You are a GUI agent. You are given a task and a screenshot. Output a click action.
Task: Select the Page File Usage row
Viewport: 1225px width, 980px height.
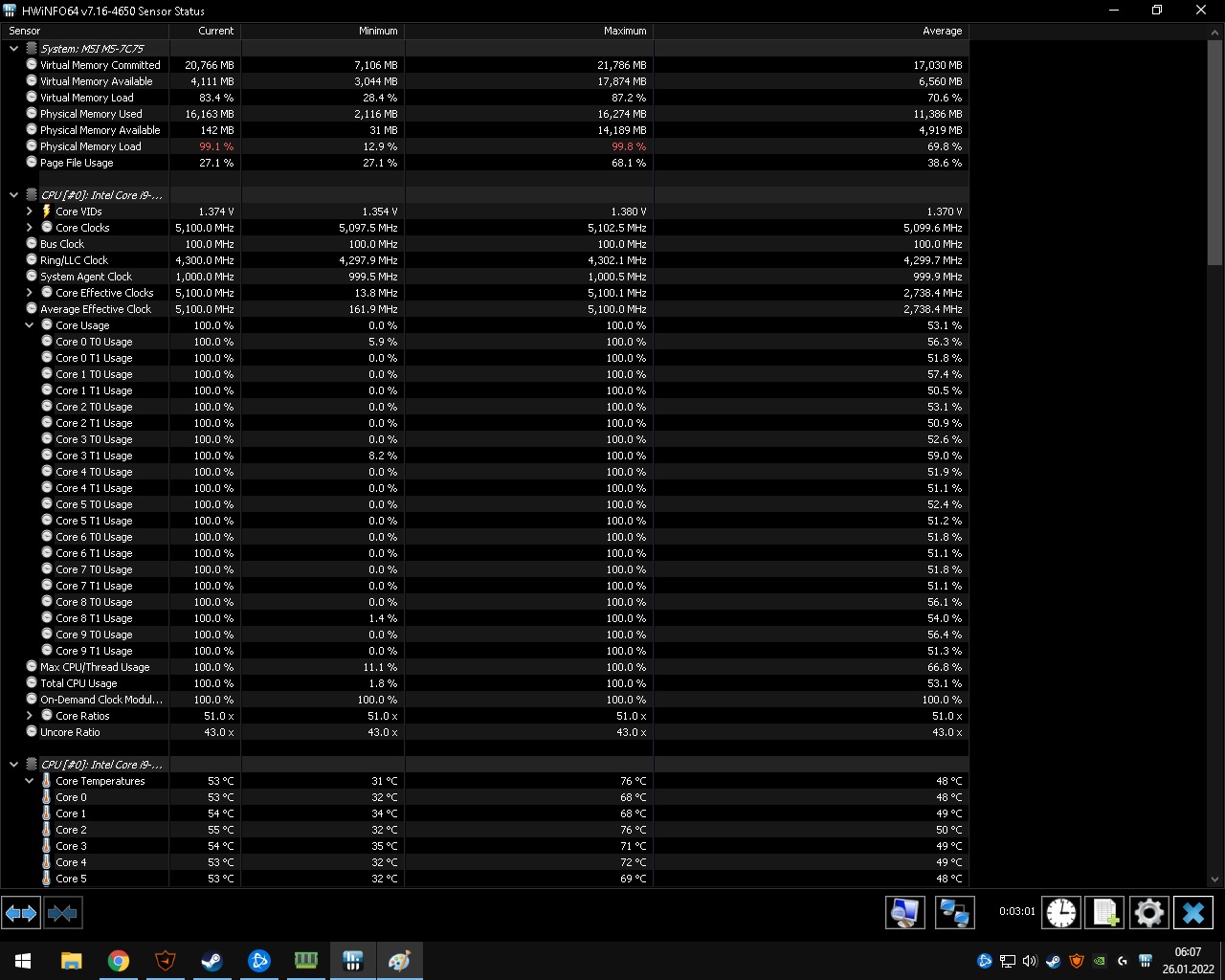click(x=484, y=163)
